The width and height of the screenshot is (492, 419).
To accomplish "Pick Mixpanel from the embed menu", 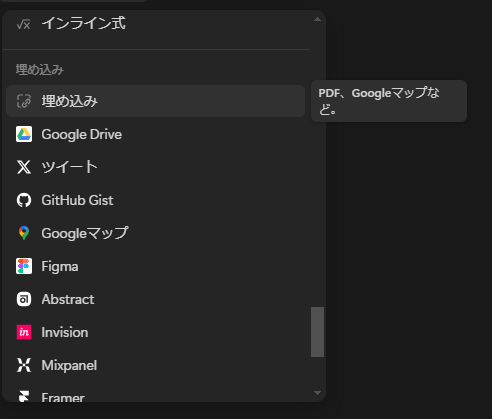I will coord(155,365).
